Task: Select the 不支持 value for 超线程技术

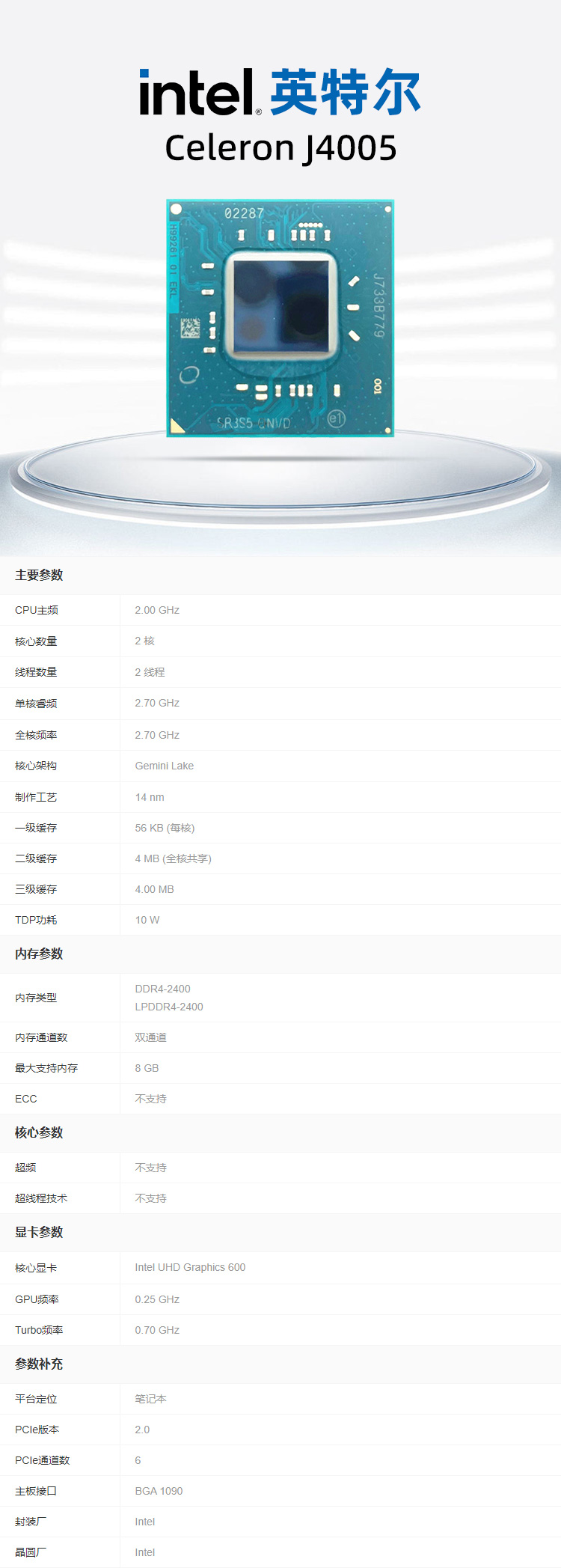Action: 150,1198
